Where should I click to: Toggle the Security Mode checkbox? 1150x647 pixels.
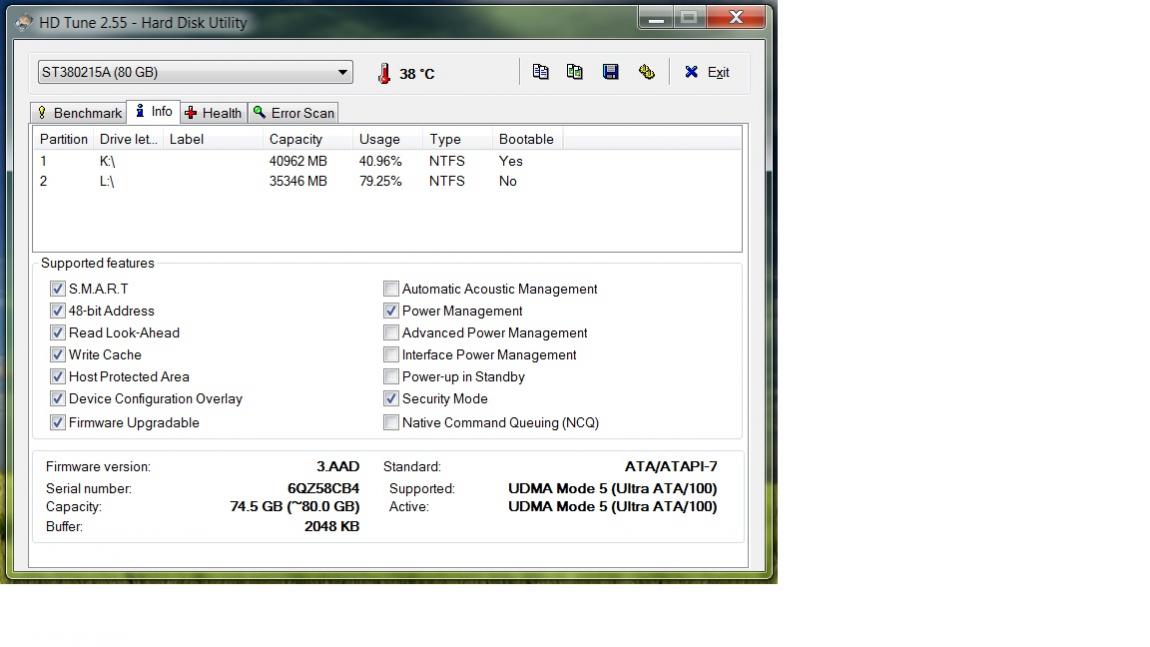391,399
